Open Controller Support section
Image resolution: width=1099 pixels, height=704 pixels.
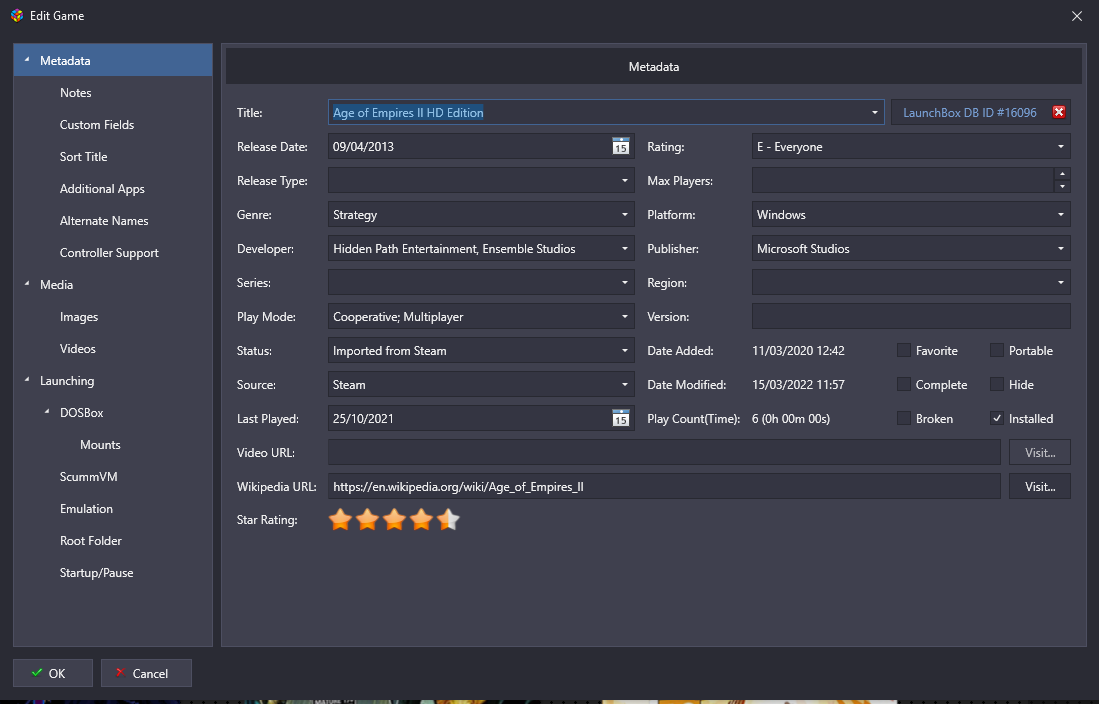click(x=109, y=252)
